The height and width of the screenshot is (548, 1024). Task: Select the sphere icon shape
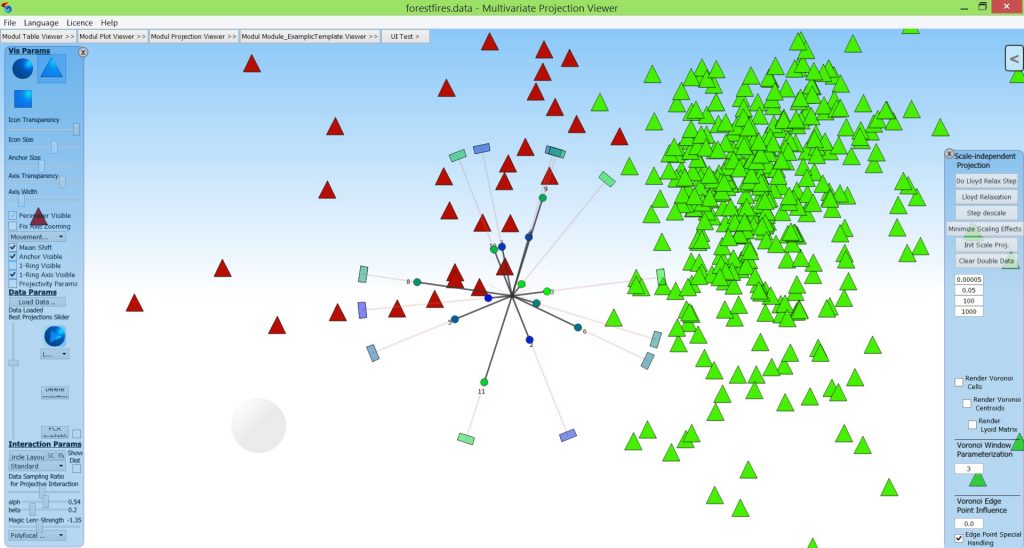click(x=22, y=69)
